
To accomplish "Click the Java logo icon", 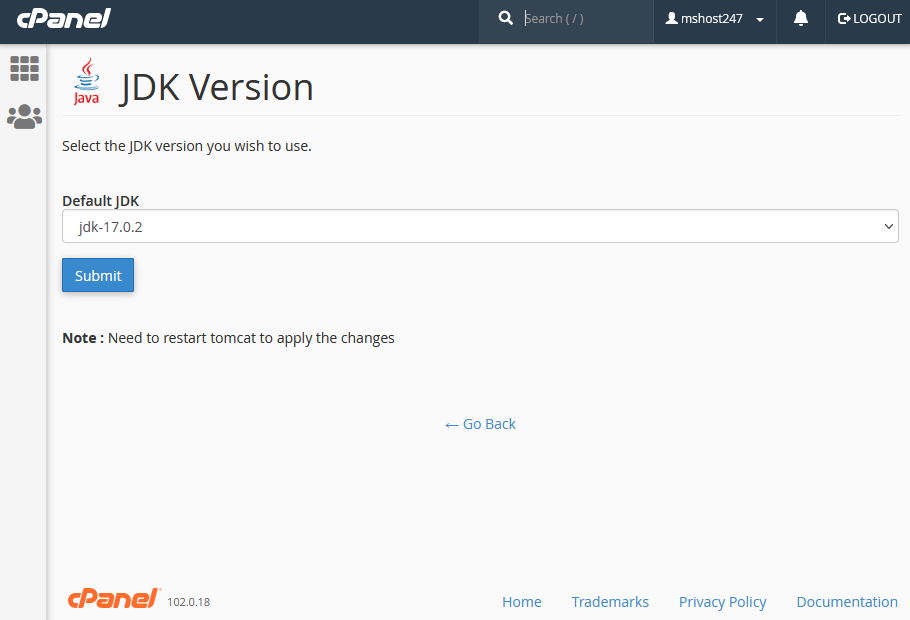I will coord(86,82).
